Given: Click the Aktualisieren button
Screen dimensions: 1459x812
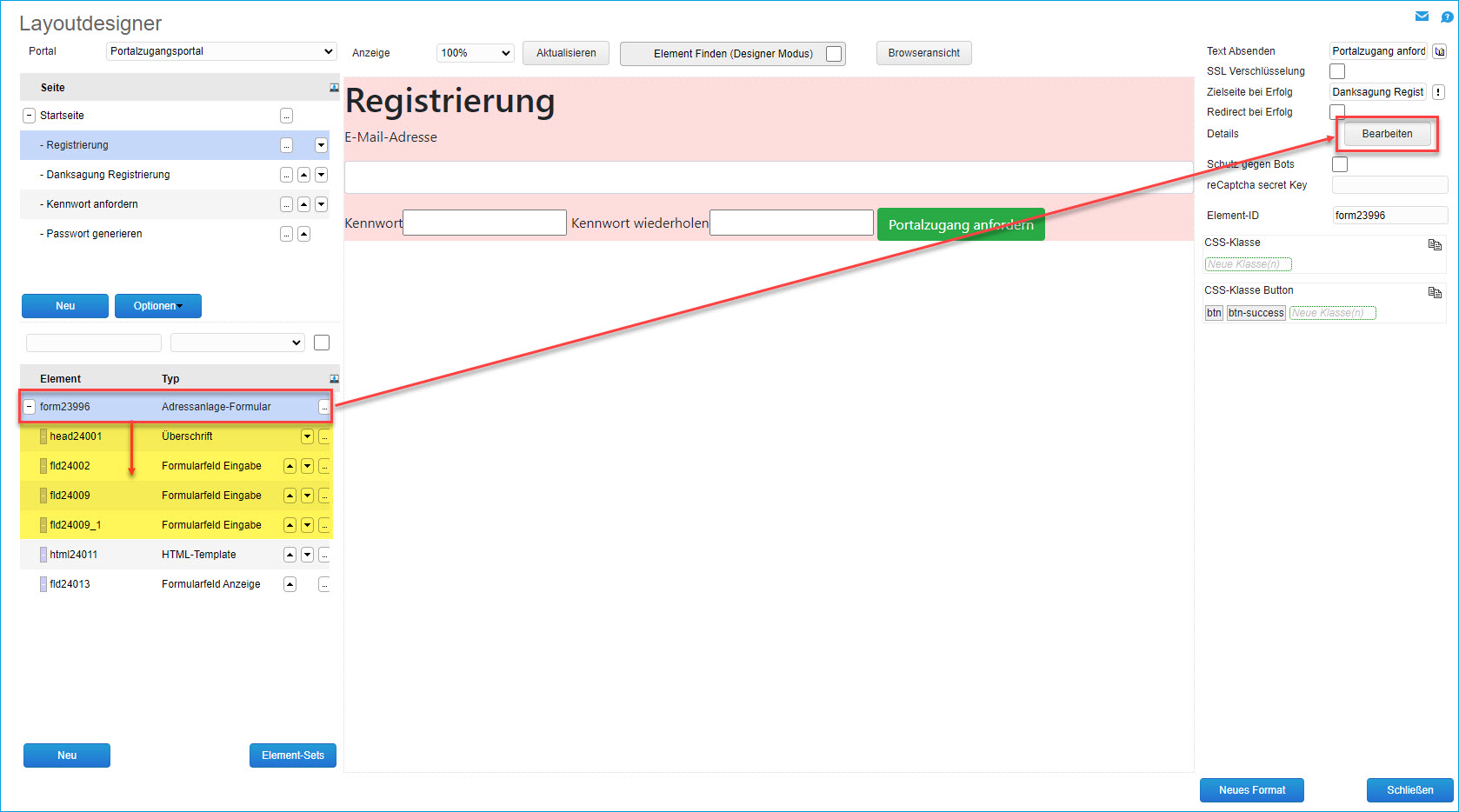Looking at the screenshot, I should pos(566,53).
